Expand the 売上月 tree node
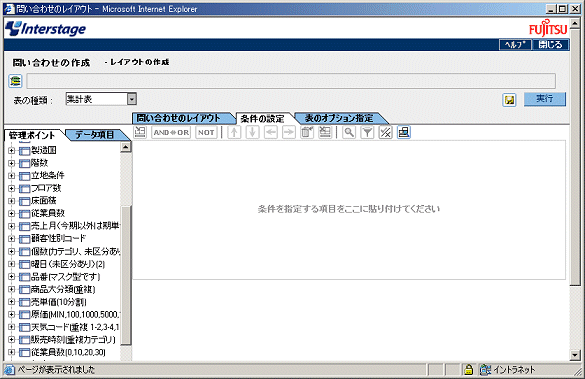This screenshot has height=379, width=585. click(11, 226)
